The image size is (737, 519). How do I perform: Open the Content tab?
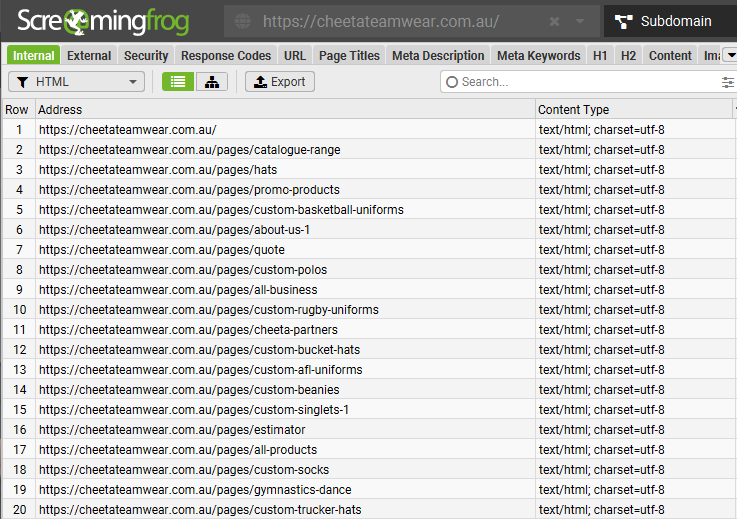pyautogui.click(x=670, y=55)
